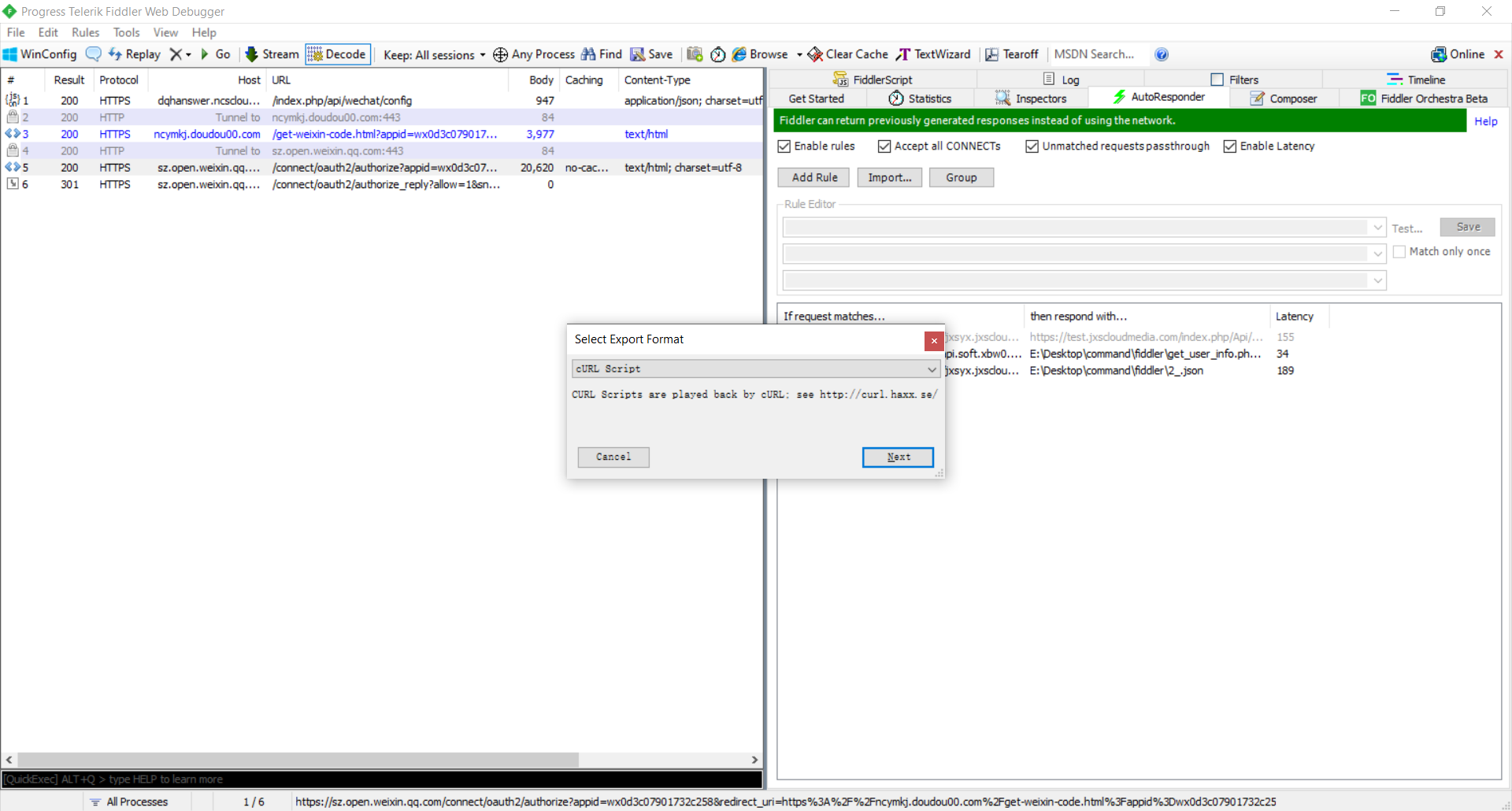
Task: Click the blue help question-mark icon
Action: tap(1162, 54)
